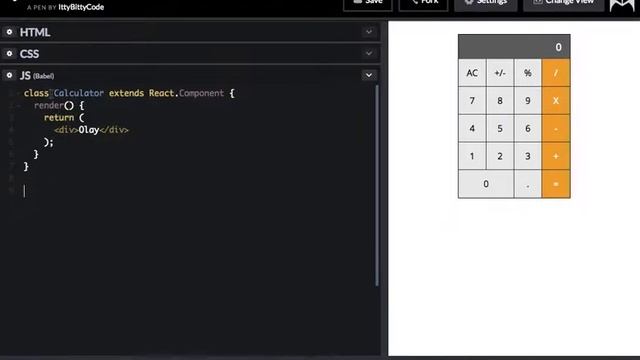Click calculator digit 1

tap(472, 156)
